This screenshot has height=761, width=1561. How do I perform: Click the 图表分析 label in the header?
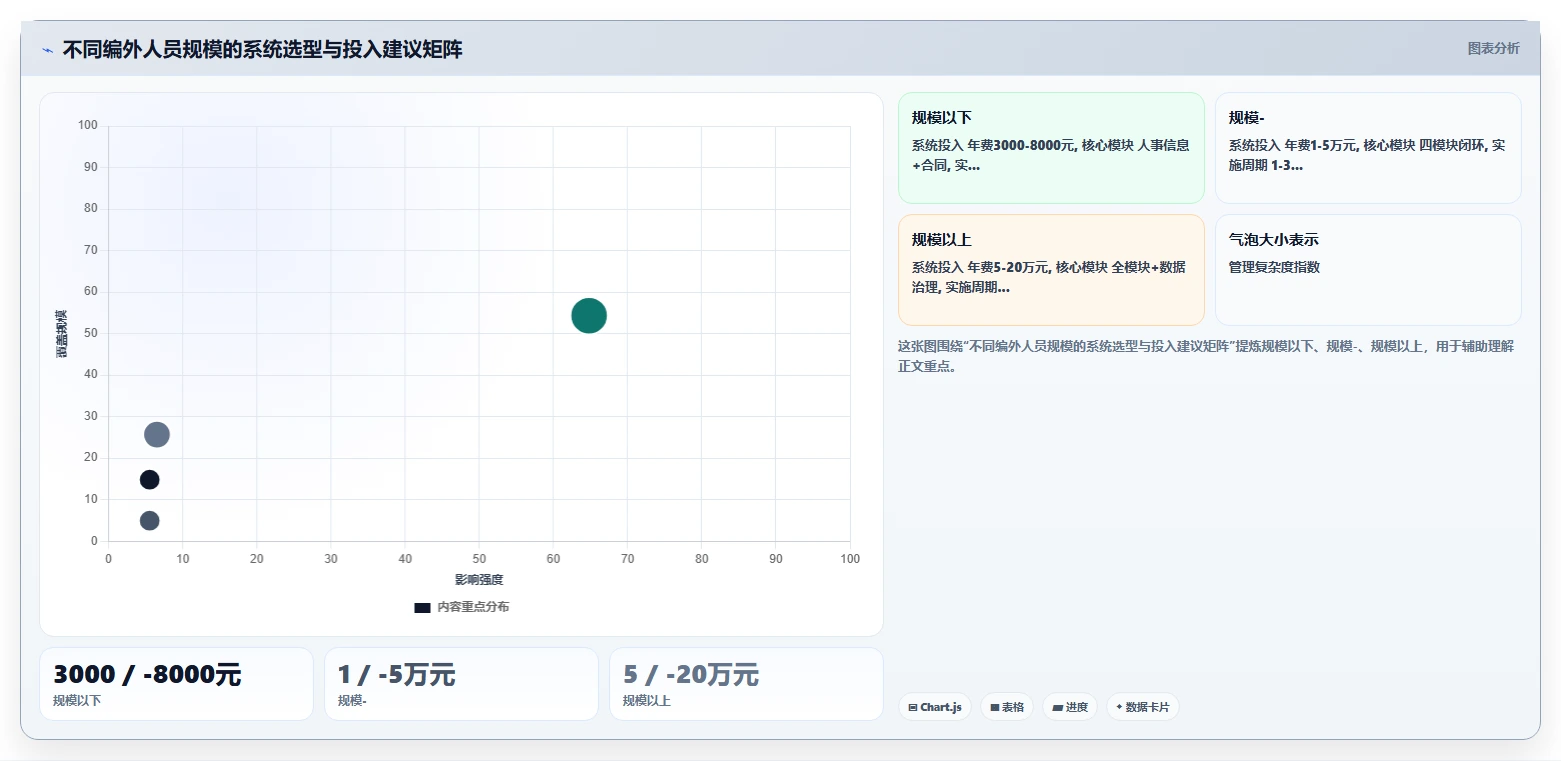1493,48
